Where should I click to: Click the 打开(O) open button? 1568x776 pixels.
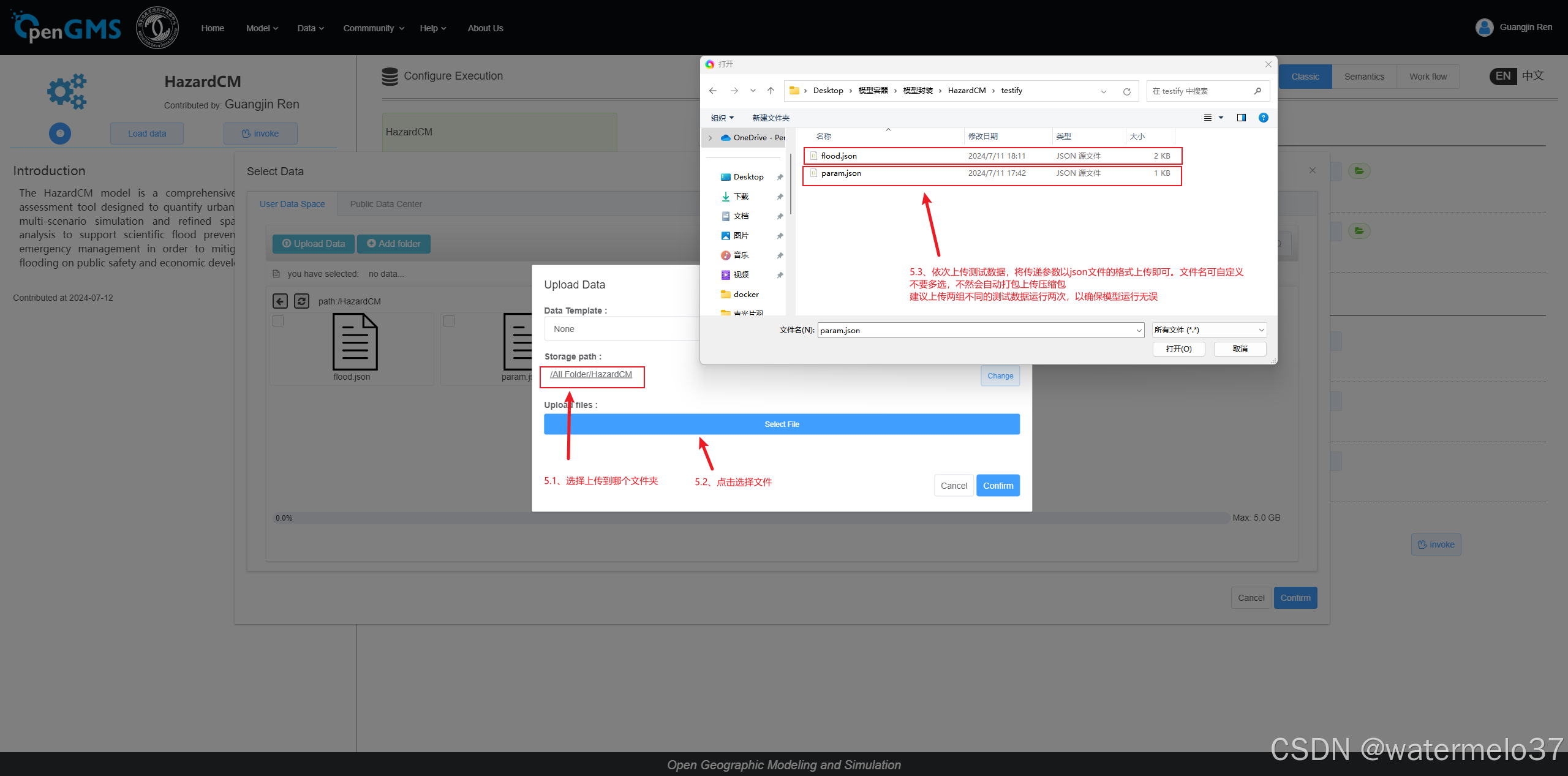[x=1178, y=348]
